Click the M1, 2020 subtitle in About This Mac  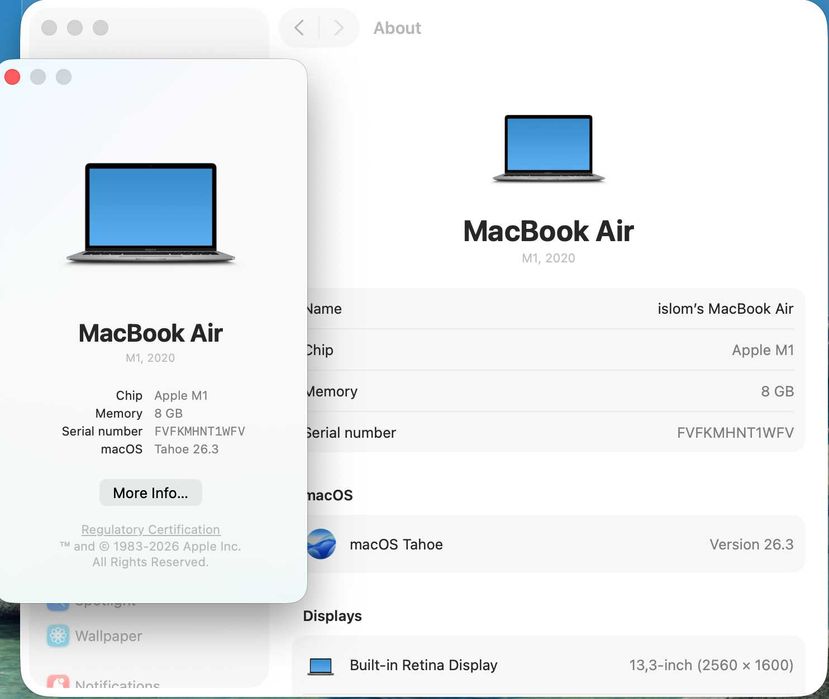[x=150, y=358]
